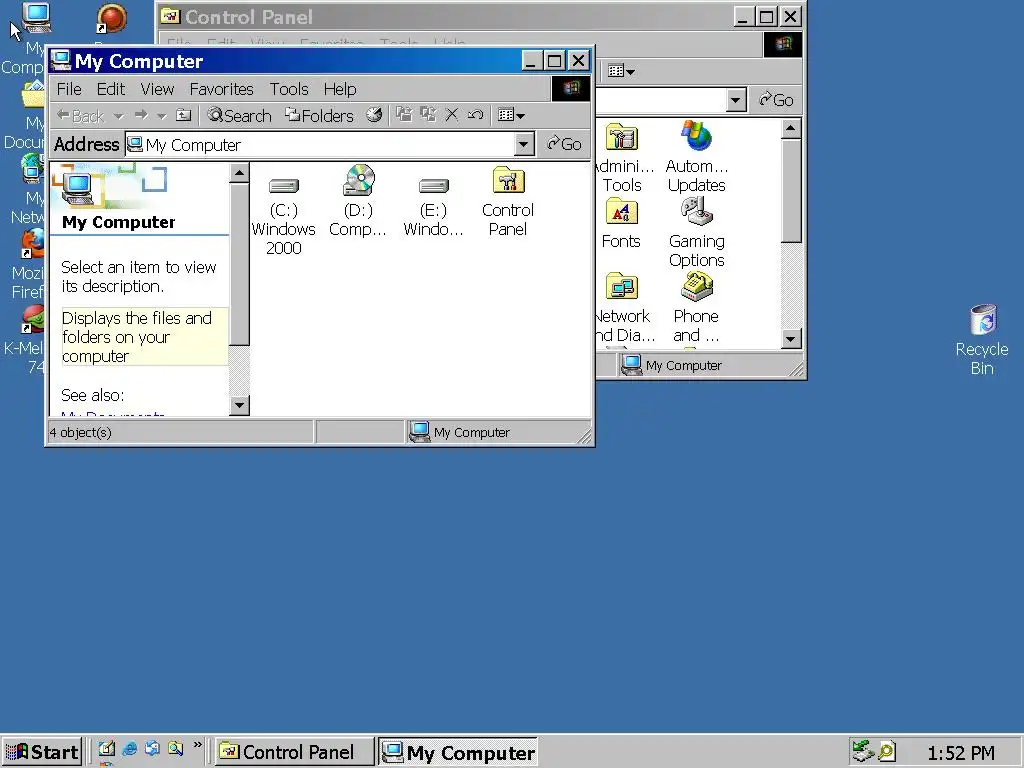Viewport: 1024px width, 768px height.
Task: Open the Back history dropdown arrow
Action: (x=118, y=116)
